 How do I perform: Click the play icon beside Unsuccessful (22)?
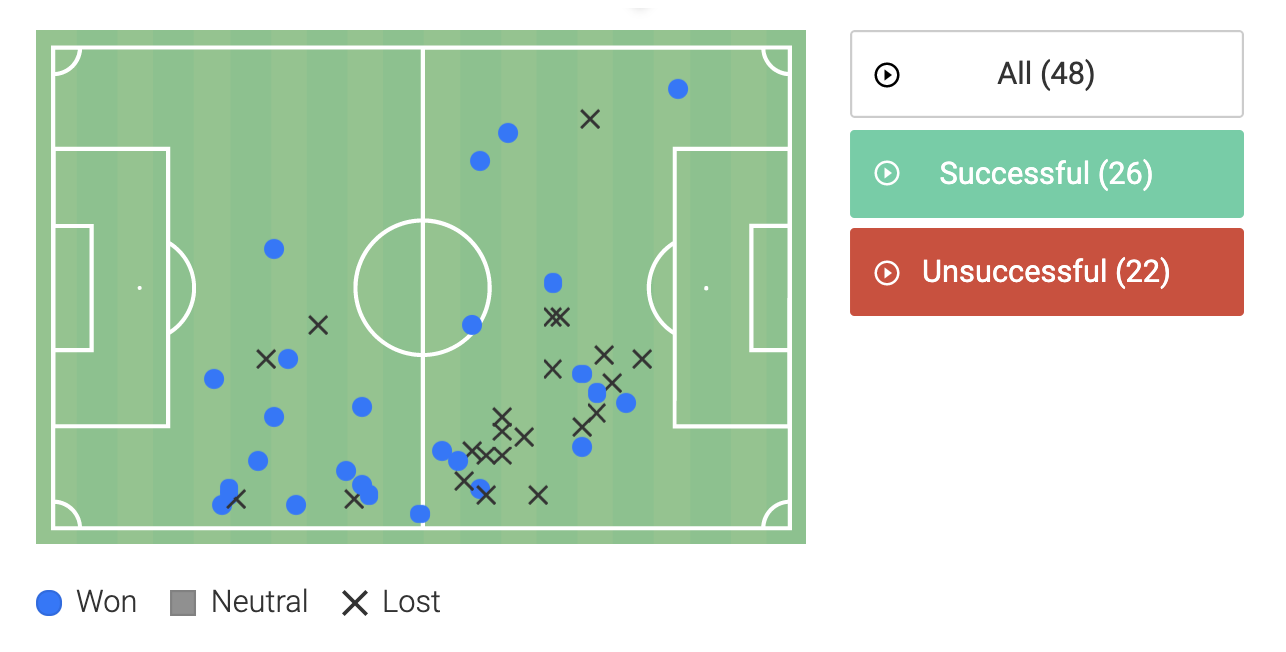tap(887, 272)
